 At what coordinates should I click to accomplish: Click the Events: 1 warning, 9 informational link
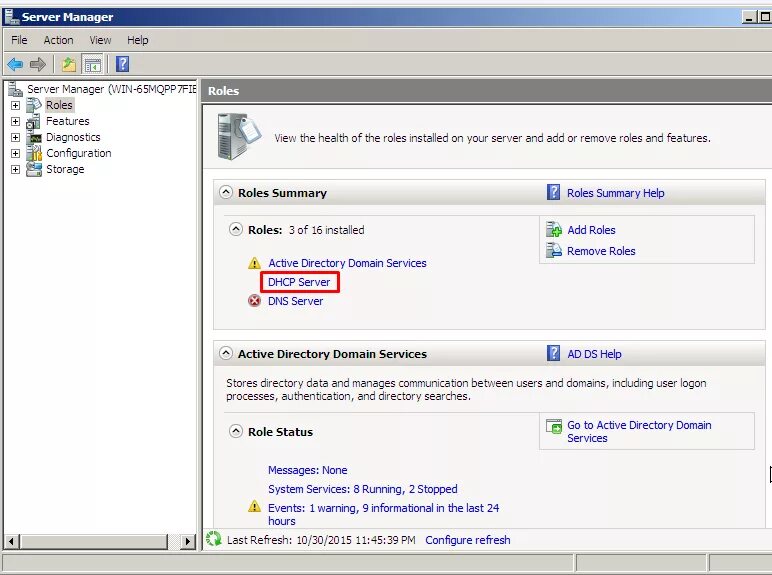[383, 514]
